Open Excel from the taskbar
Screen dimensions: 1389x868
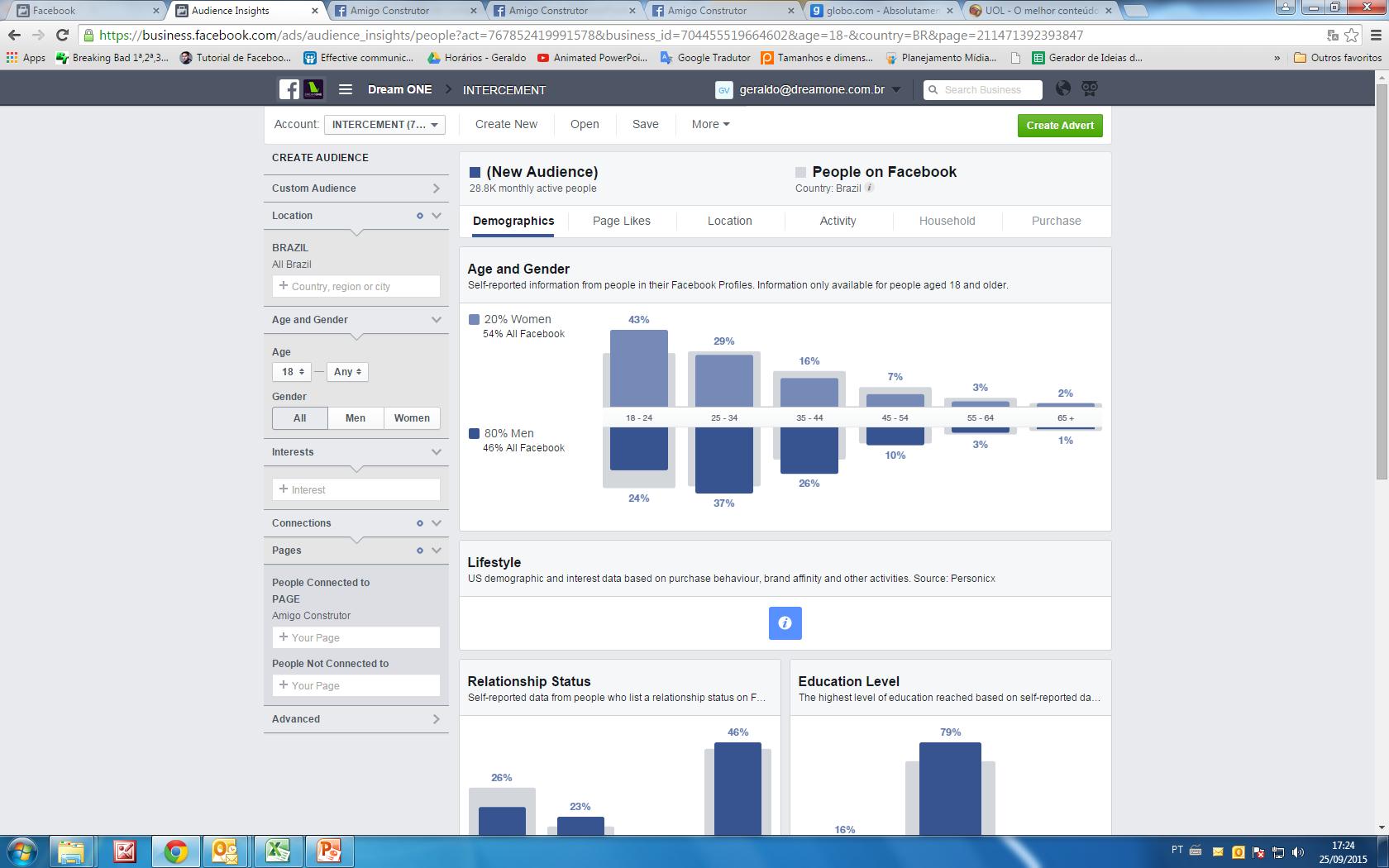pos(277,851)
